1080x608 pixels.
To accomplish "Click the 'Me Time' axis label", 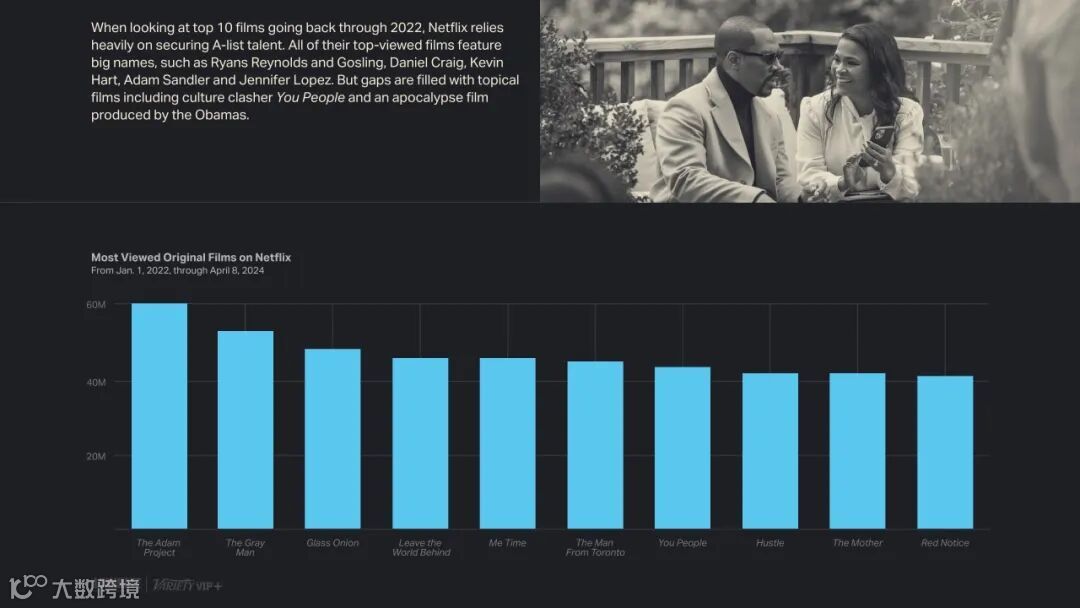I will pyautogui.click(x=508, y=543).
